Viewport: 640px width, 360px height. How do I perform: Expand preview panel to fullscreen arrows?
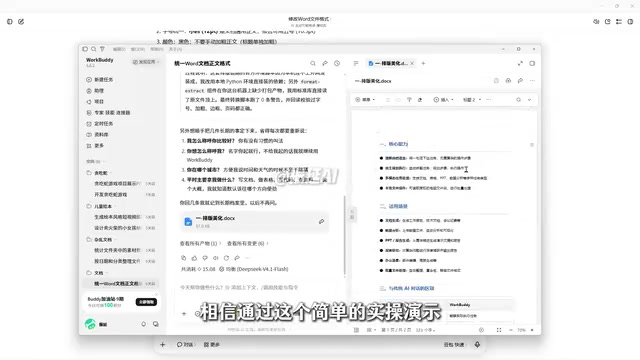520,63
